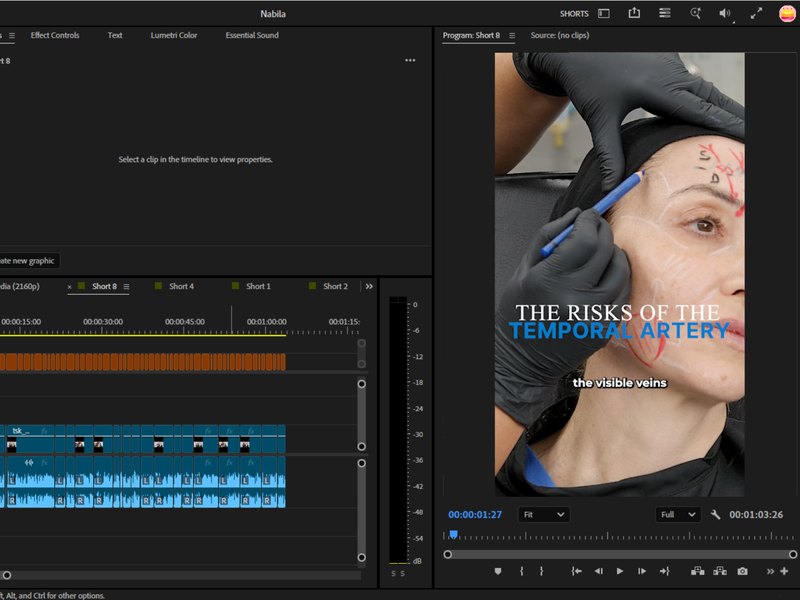Export frame with camera icon

[x=742, y=571]
